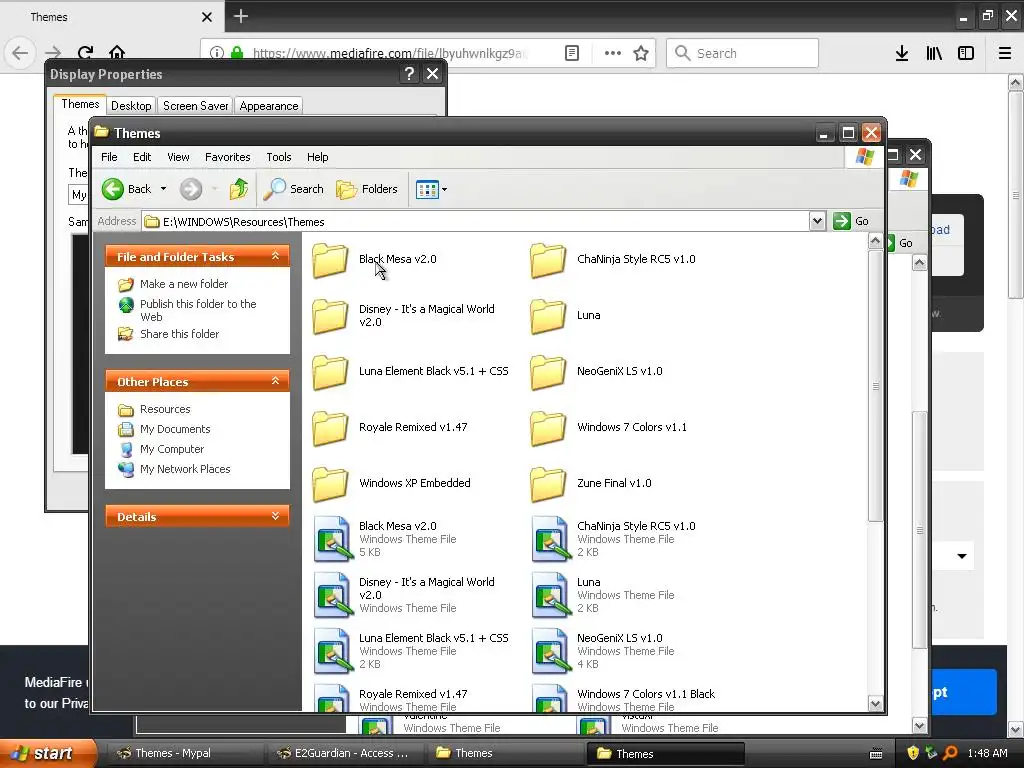
Task: Select the Luna Element Black v5.1 theme file
Action: click(x=411, y=651)
